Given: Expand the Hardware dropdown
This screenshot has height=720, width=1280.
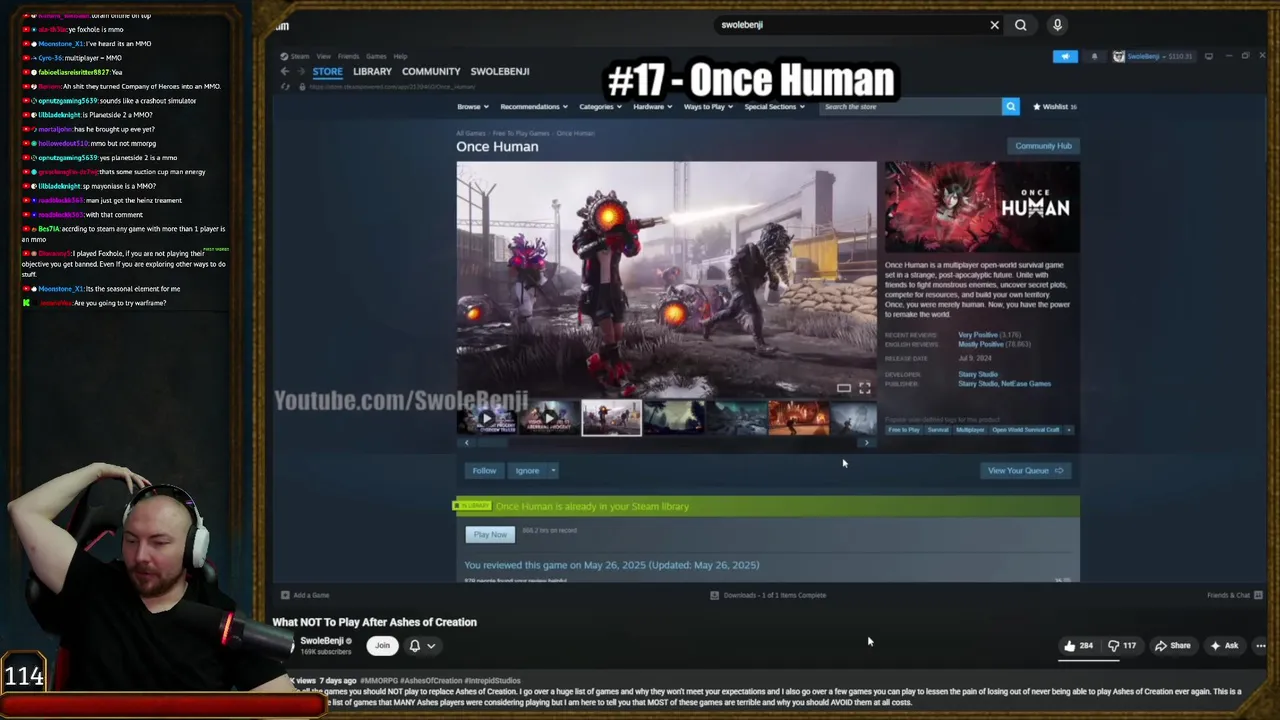Looking at the screenshot, I should [652, 107].
